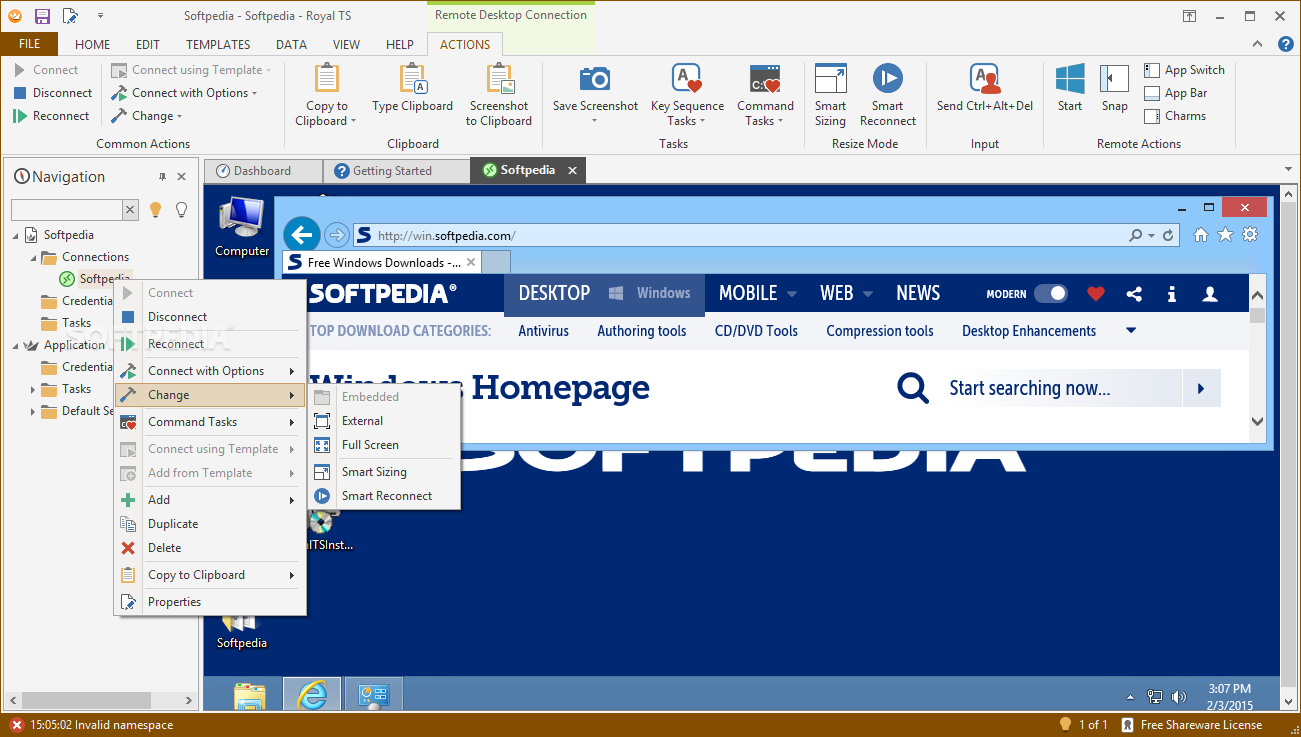Collapse the Connections folder node

tap(34, 257)
